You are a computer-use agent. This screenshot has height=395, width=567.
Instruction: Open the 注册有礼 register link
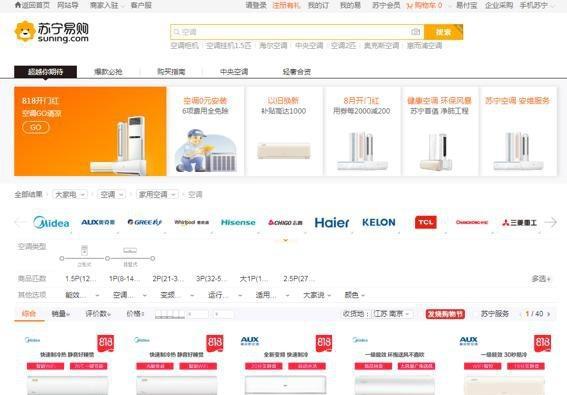(286, 5)
